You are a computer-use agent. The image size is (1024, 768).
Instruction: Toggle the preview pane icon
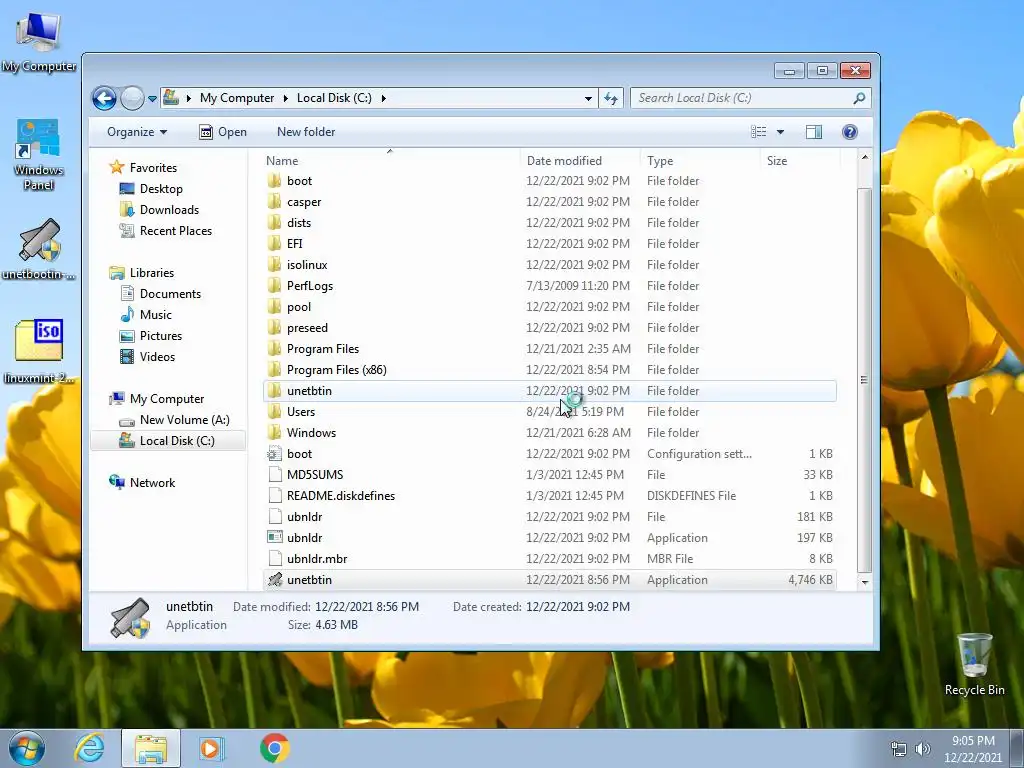pos(814,132)
